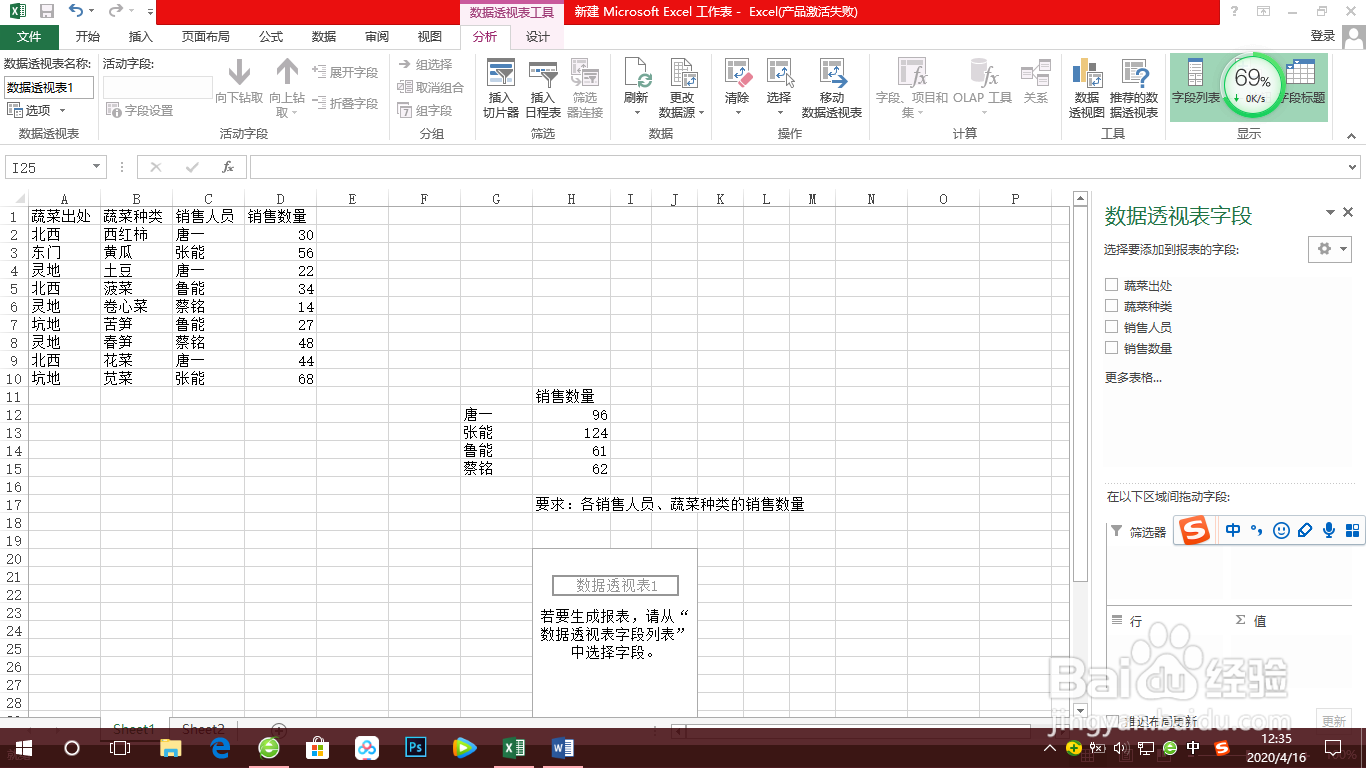Click inside the formula bar

(700, 167)
